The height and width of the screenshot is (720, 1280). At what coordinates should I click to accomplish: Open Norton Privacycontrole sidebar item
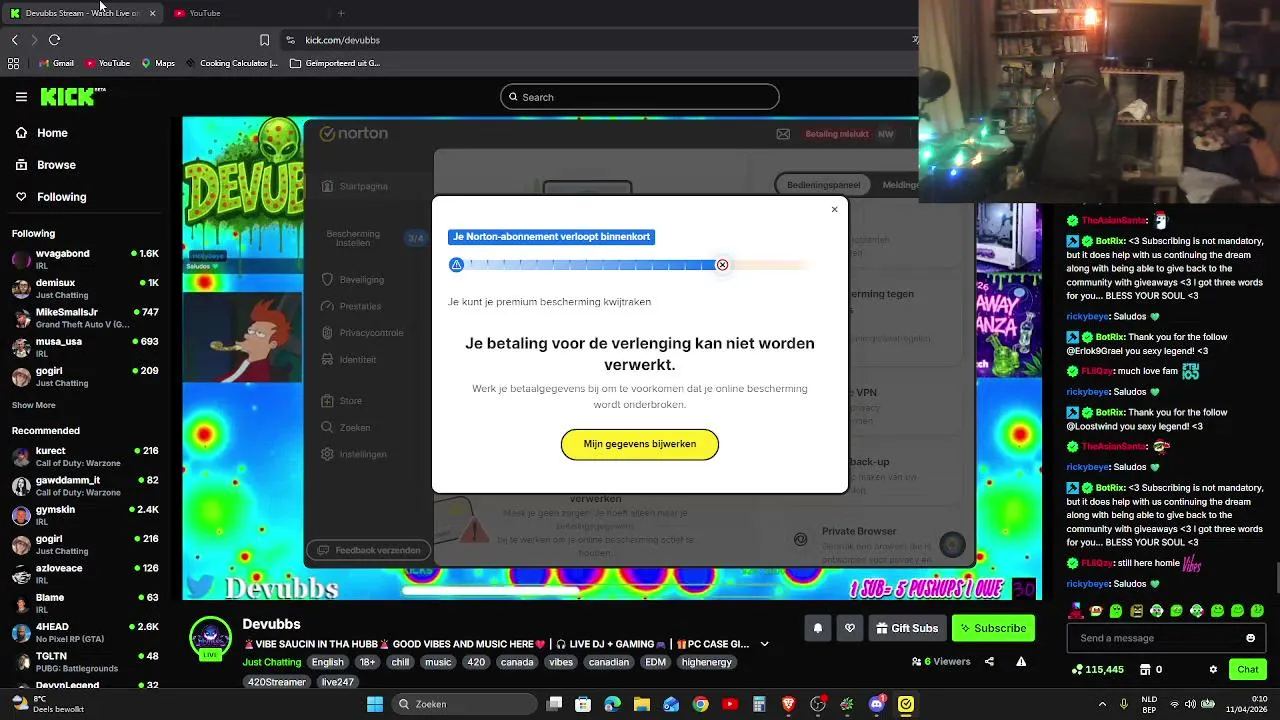point(362,333)
